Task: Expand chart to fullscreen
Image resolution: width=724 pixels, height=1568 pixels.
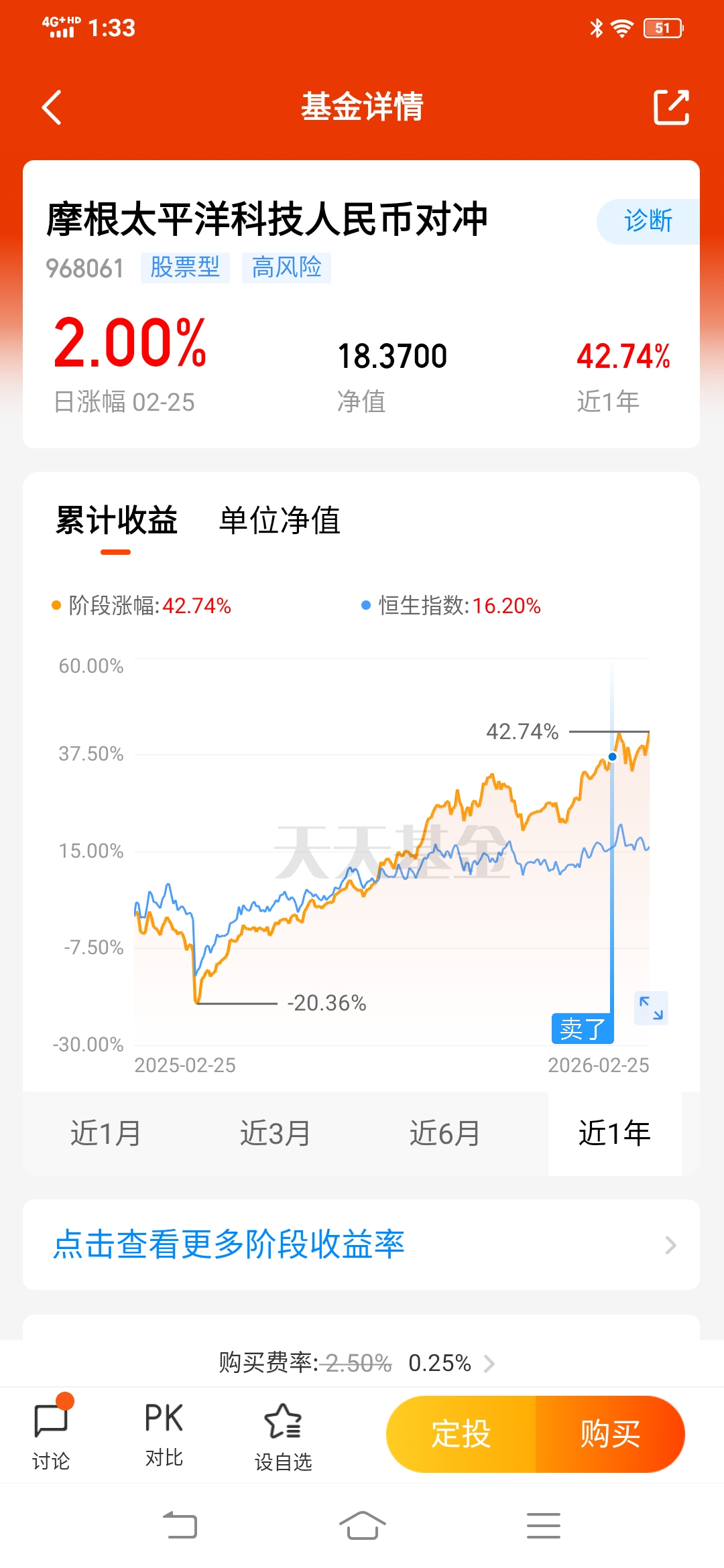Action: [651, 1008]
